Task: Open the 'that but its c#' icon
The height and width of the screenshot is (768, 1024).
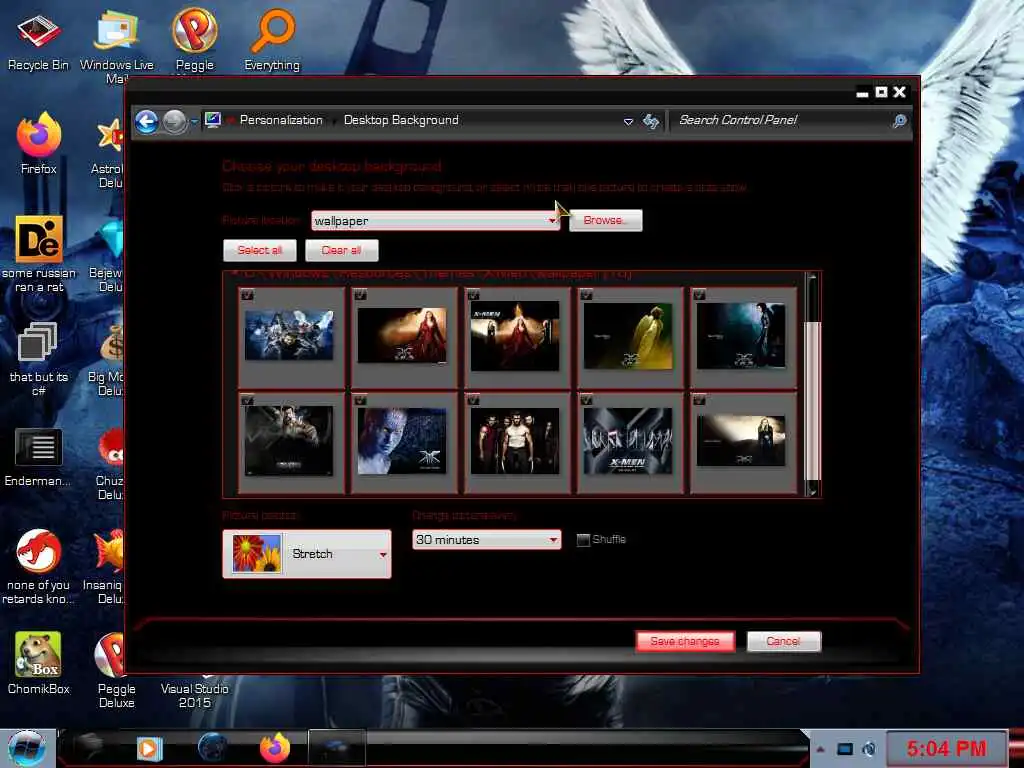Action: [x=39, y=358]
